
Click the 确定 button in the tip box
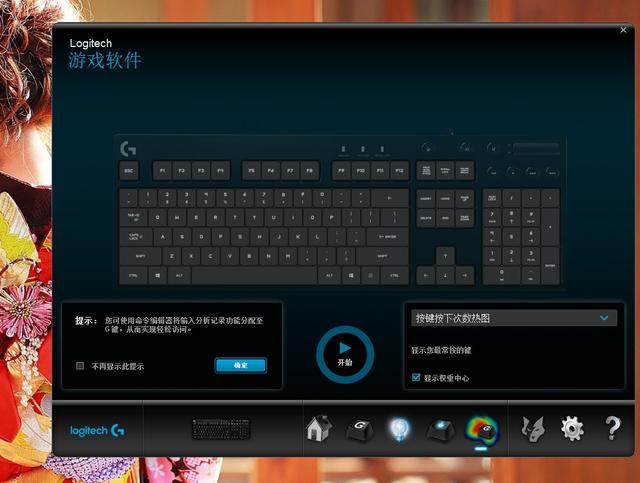click(x=240, y=366)
